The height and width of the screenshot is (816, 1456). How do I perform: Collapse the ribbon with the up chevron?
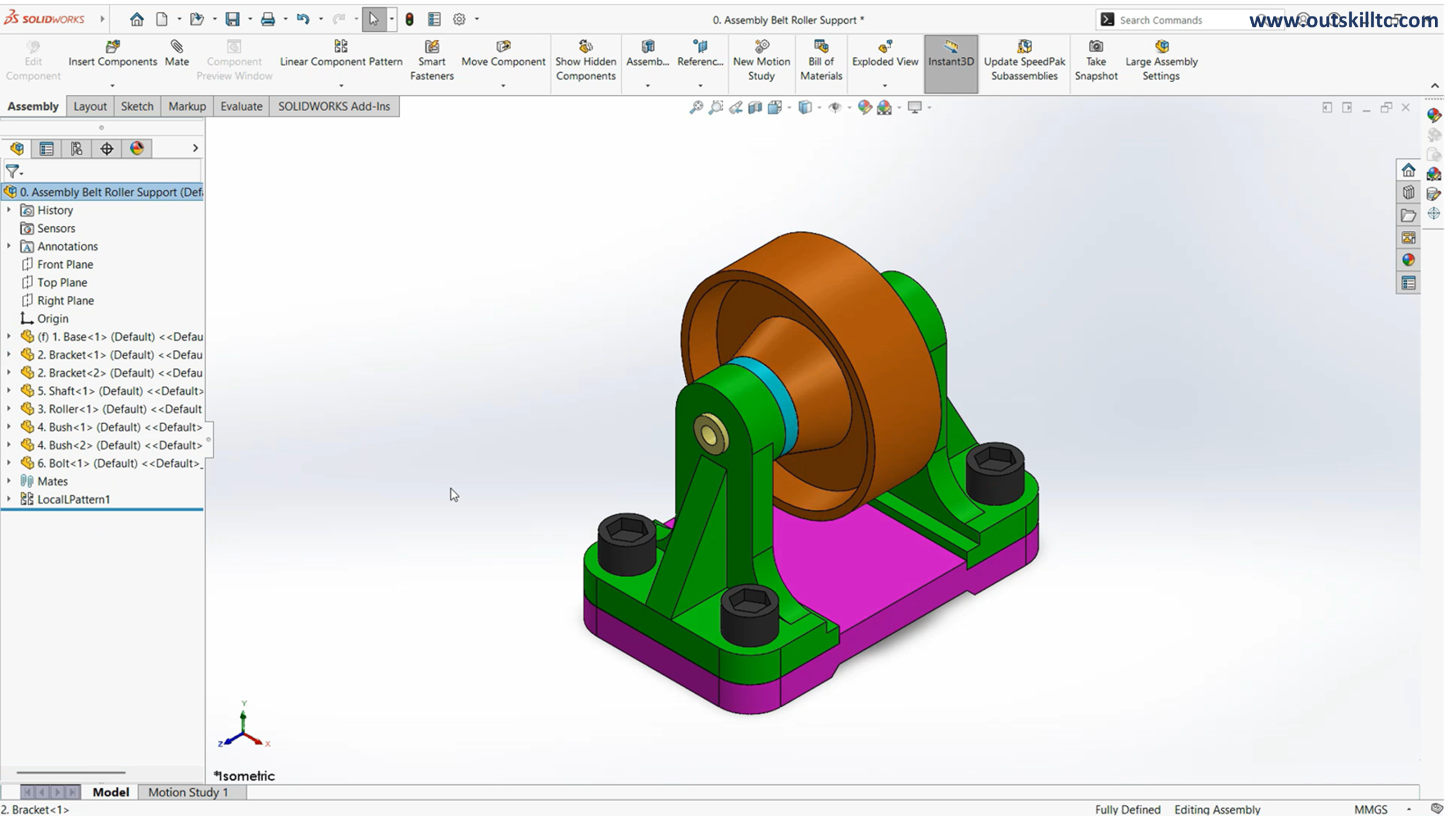pos(1434,86)
